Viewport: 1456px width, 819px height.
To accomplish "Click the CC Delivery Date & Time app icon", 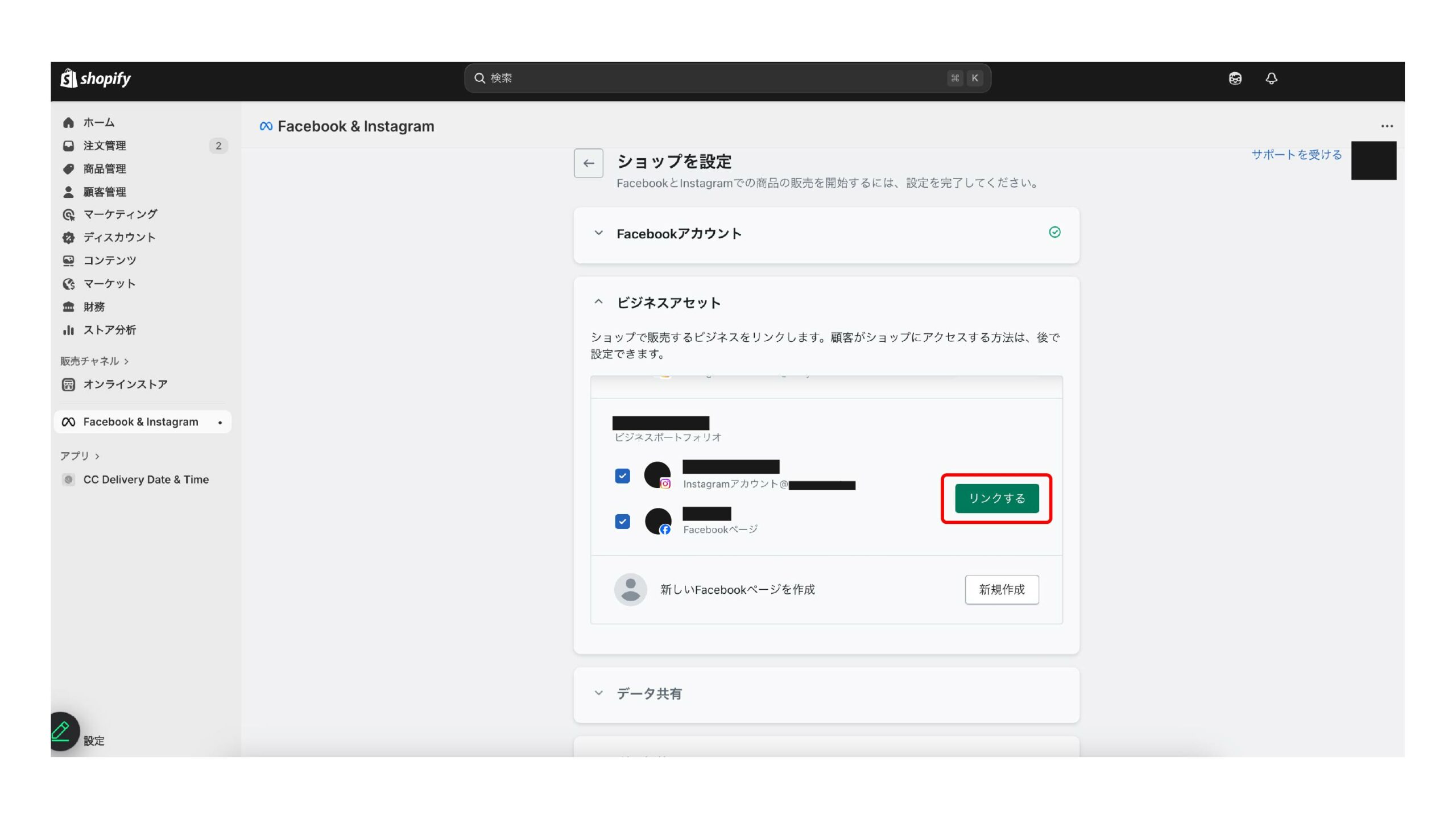I will (x=69, y=479).
